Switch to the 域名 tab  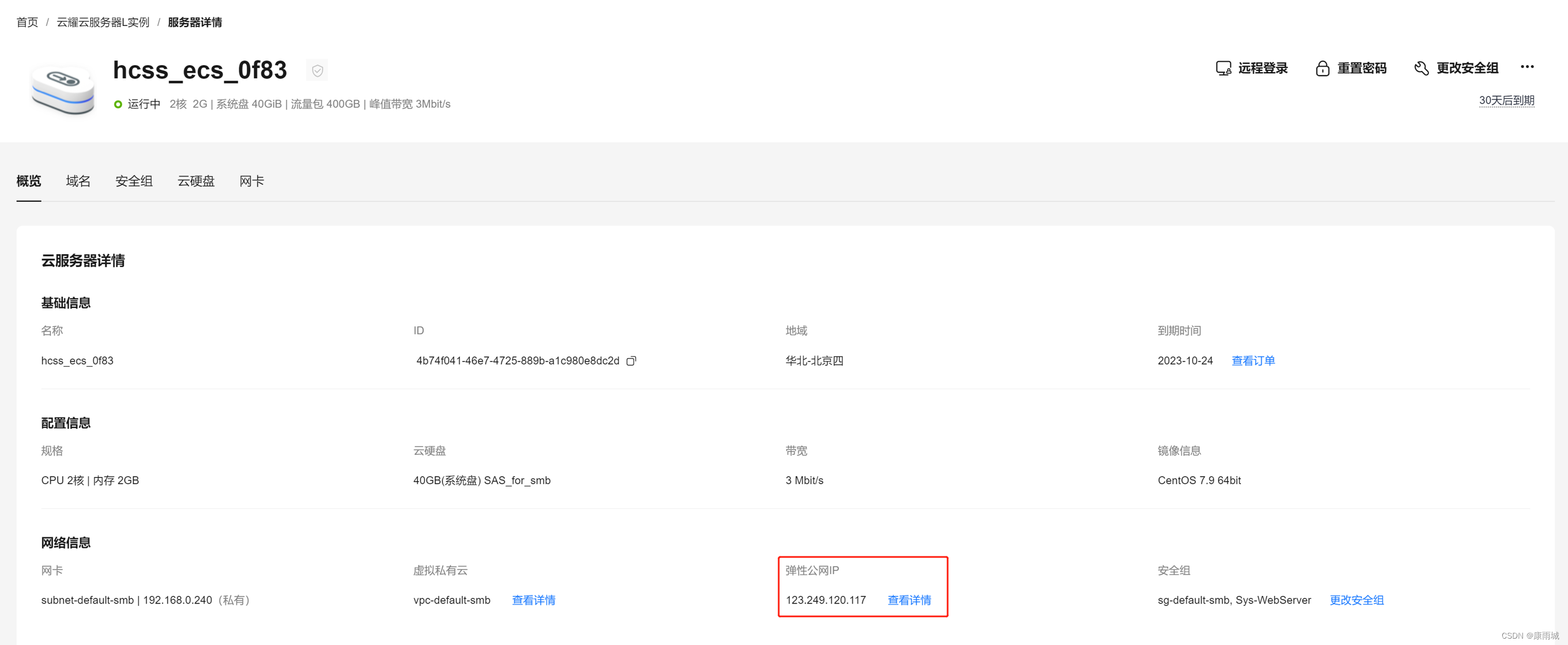[78, 182]
